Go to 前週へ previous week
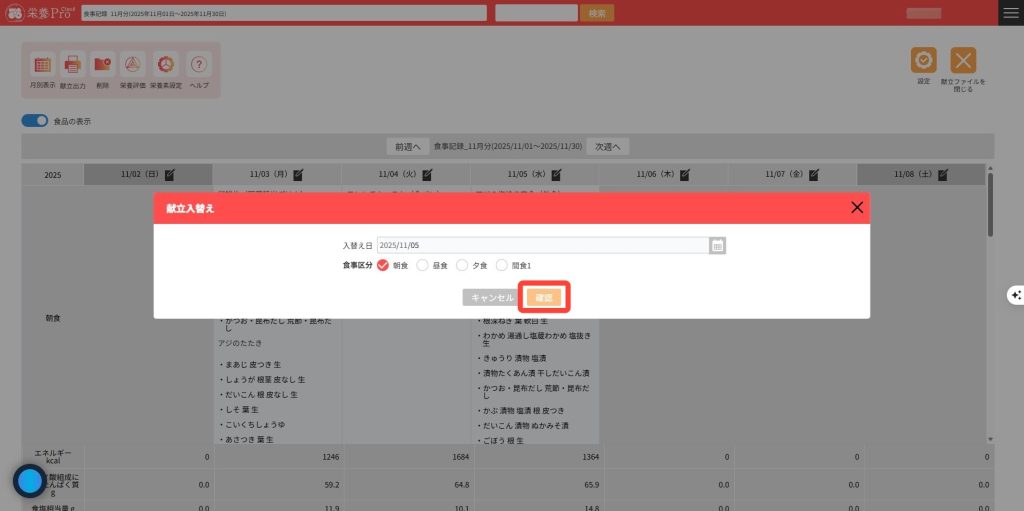This screenshot has height=511, width=1024. point(408,146)
